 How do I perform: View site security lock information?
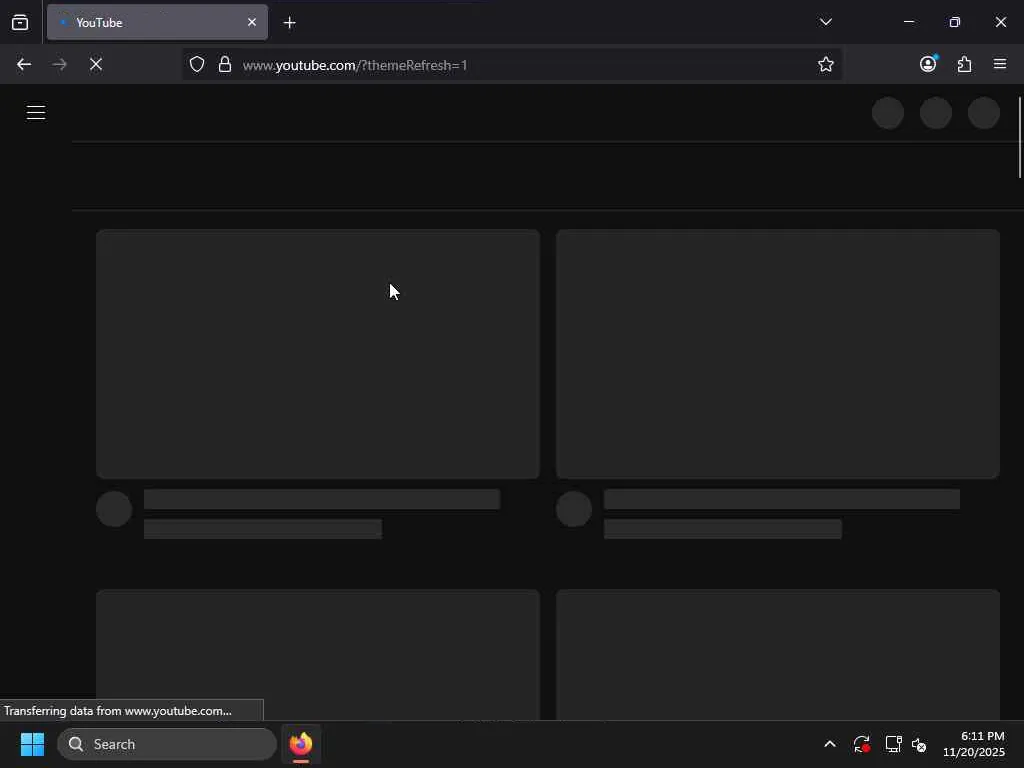pyautogui.click(x=225, y=64)
